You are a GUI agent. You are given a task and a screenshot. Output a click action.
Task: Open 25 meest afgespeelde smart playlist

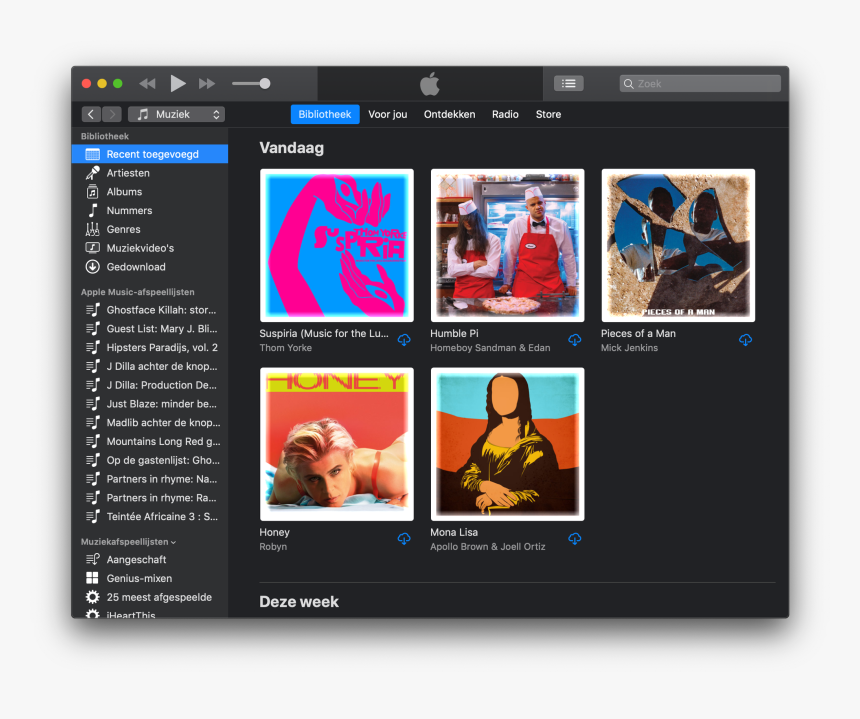(150, 597)
